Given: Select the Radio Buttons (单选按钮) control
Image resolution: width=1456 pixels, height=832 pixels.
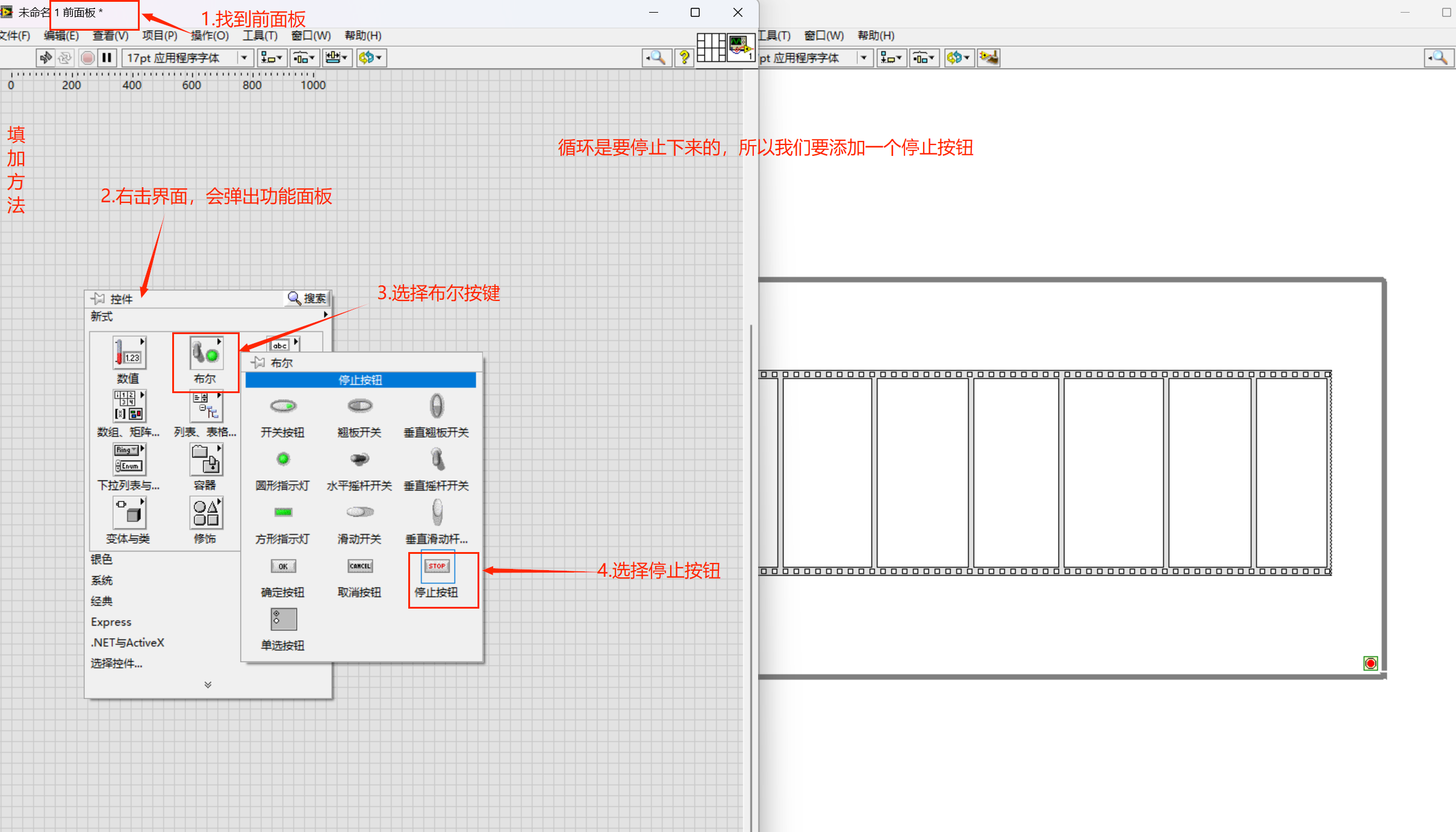Looking at the screenshot, I should pyautogui.click(x=283, y=620).
